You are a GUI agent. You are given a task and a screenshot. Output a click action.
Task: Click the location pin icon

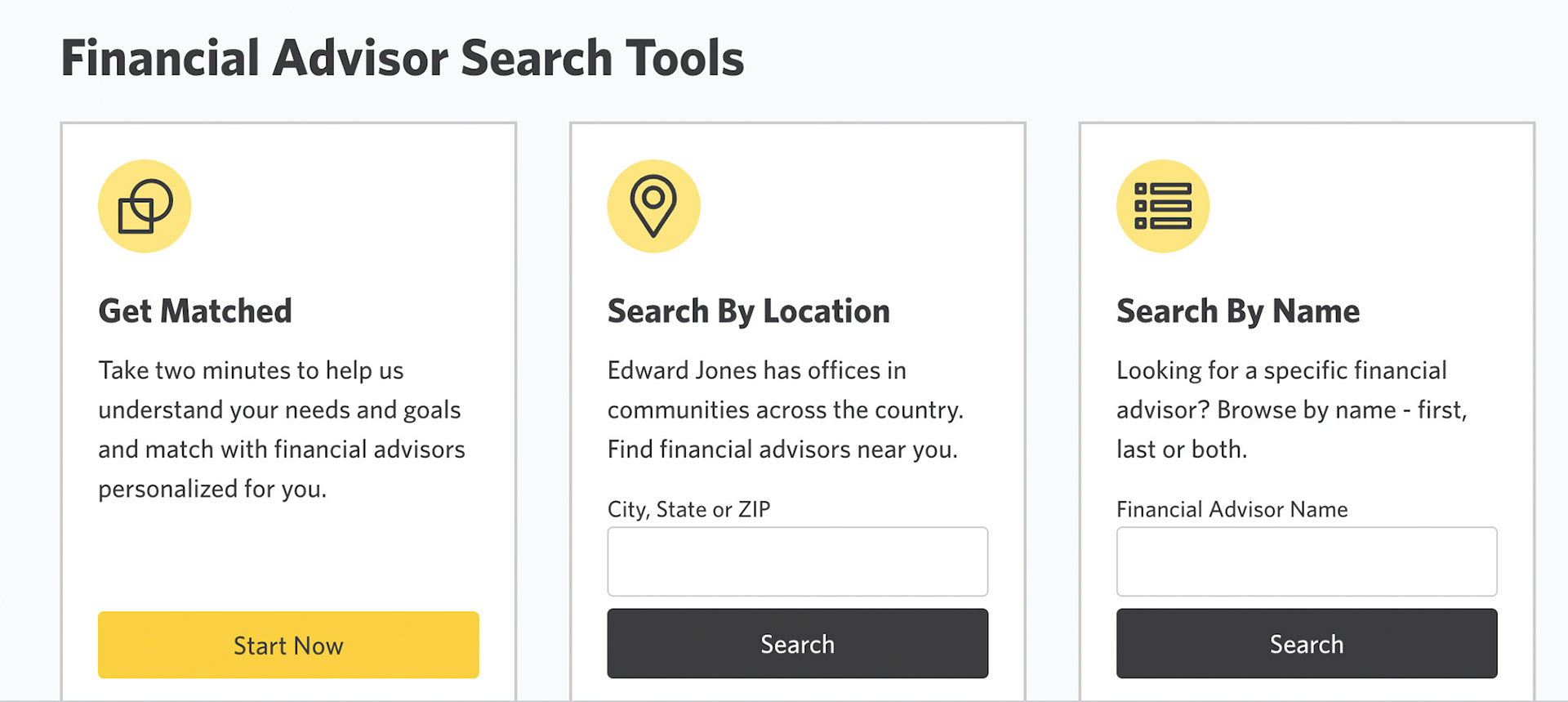tap(653, 206)
